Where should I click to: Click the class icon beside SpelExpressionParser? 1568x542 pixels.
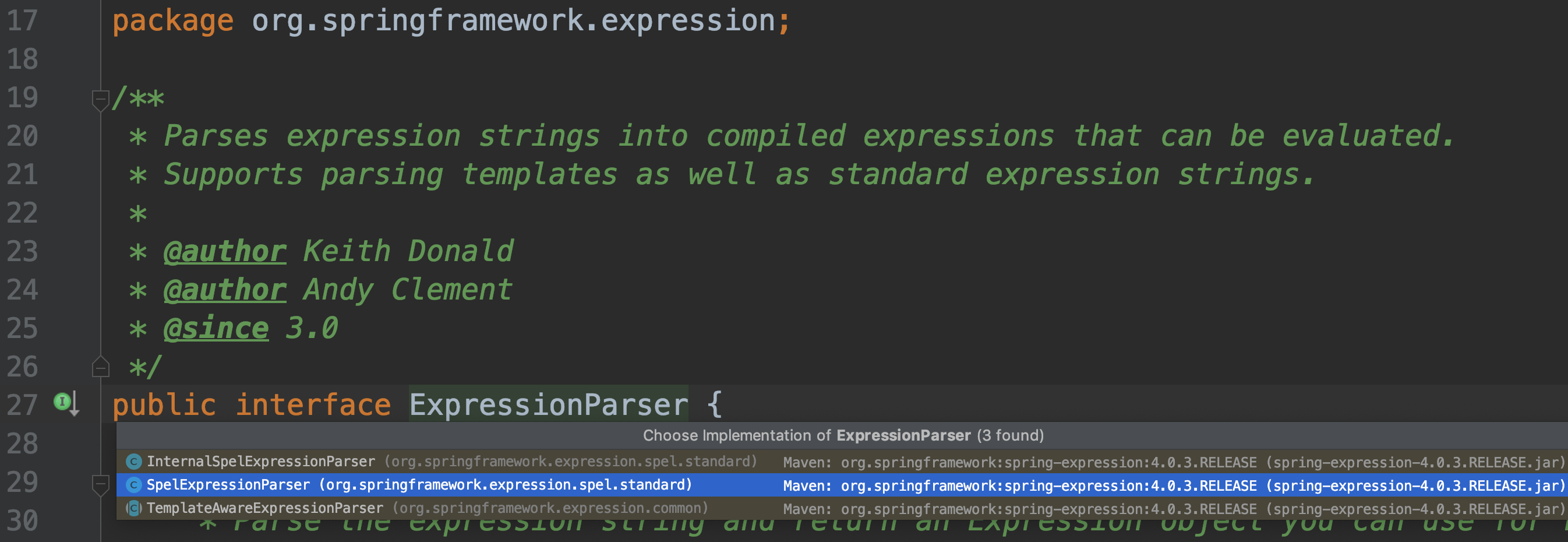[134, 485]
